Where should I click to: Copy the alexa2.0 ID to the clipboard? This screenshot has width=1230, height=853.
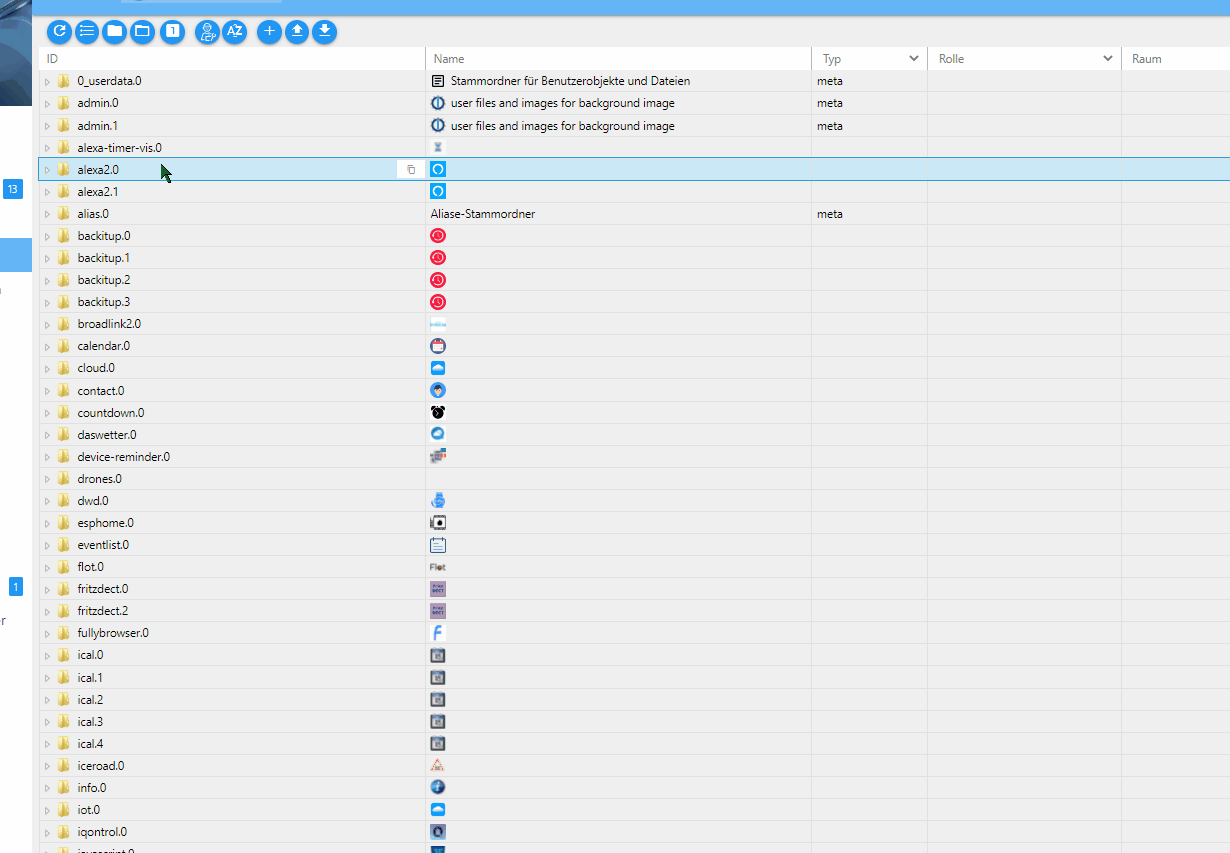pyautogui.click(x=411, y=170)
